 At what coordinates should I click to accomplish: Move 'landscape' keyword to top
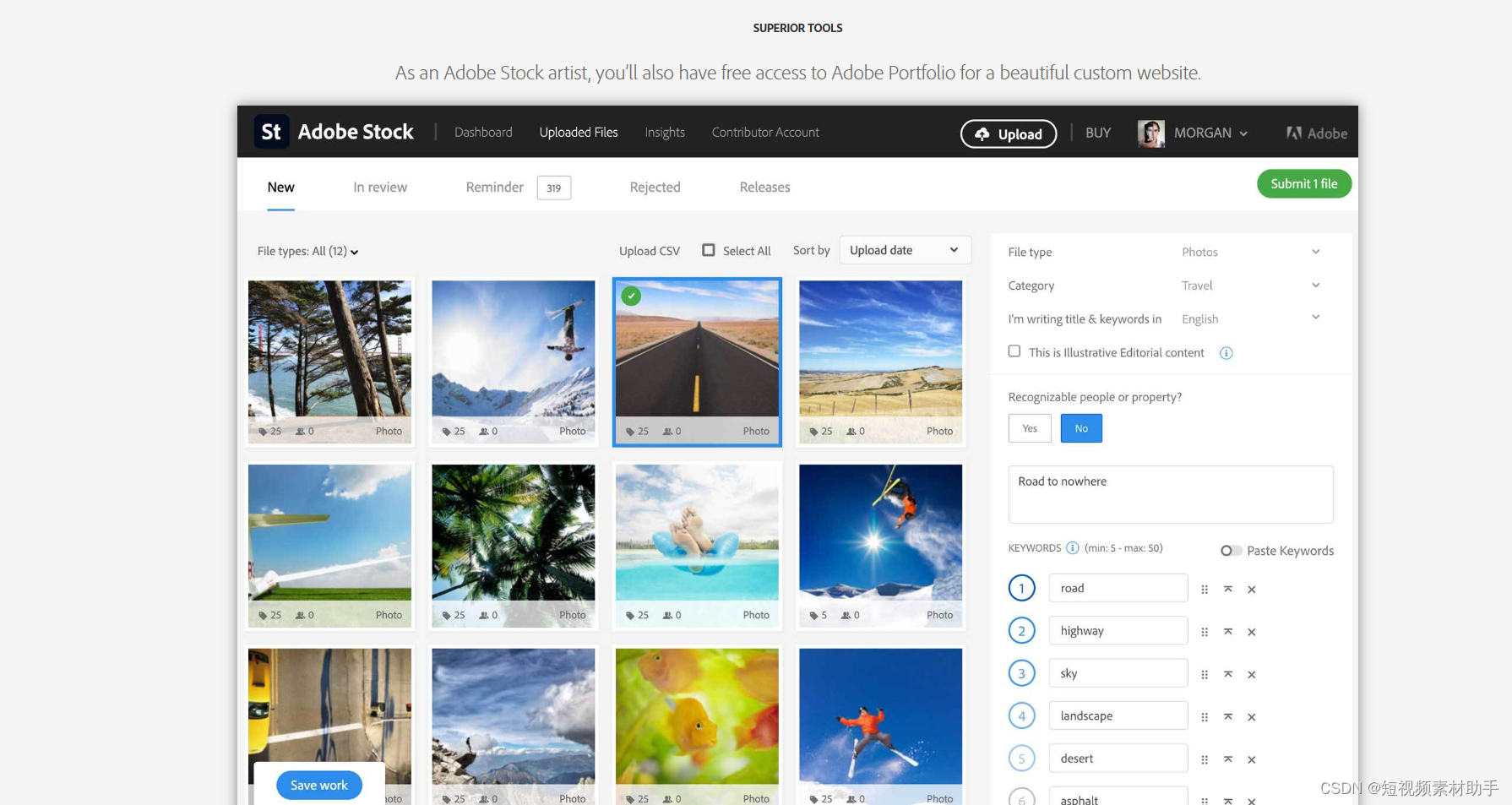1228,716
